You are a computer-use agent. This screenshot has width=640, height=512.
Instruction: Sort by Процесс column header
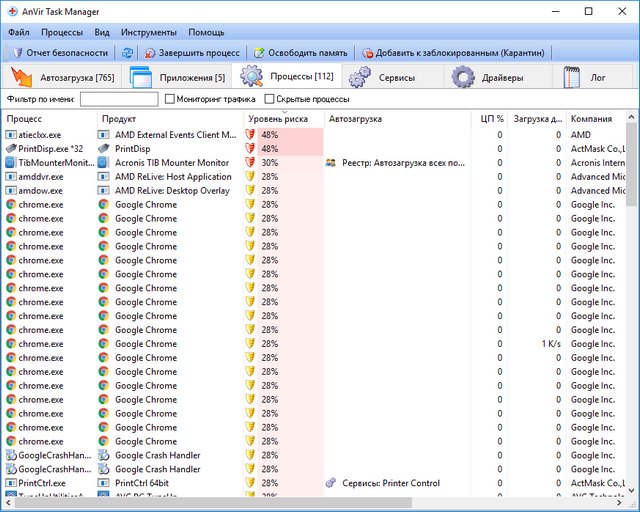pyautogui.click(x=24, y=119)
